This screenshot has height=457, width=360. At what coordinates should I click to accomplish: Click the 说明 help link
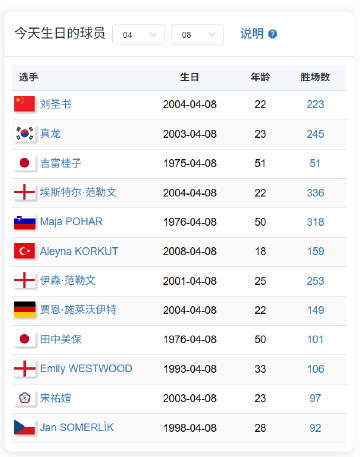pos(252,34)
